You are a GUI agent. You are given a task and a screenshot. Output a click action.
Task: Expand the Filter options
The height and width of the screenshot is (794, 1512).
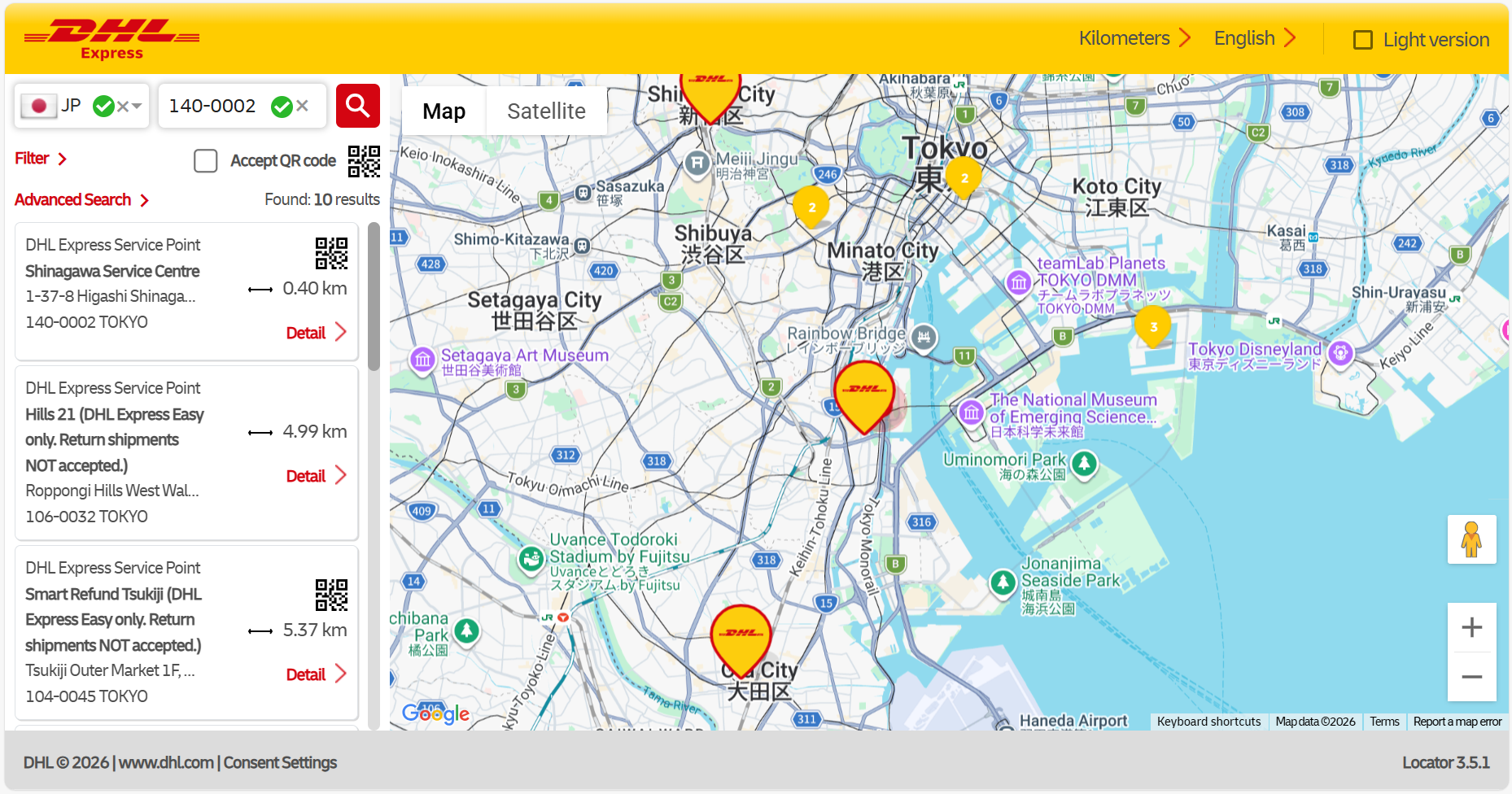[41, 159]
